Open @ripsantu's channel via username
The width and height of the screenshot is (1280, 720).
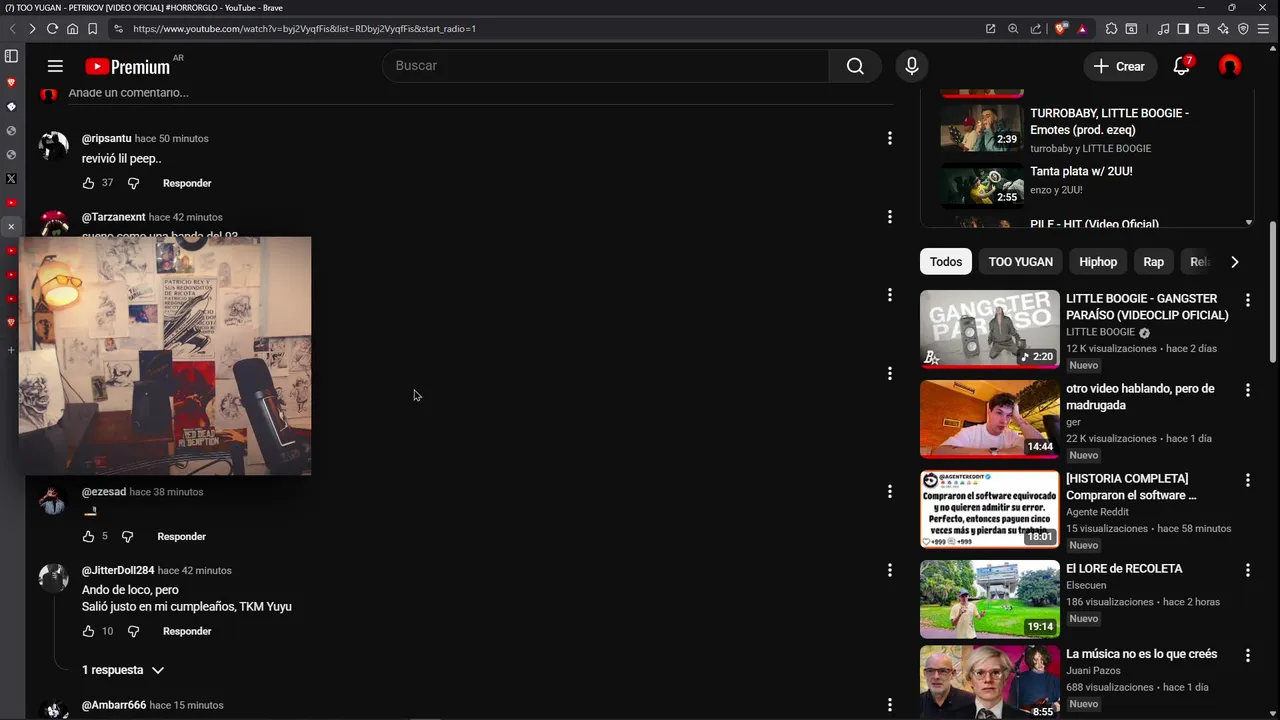[x=106, y=138]
